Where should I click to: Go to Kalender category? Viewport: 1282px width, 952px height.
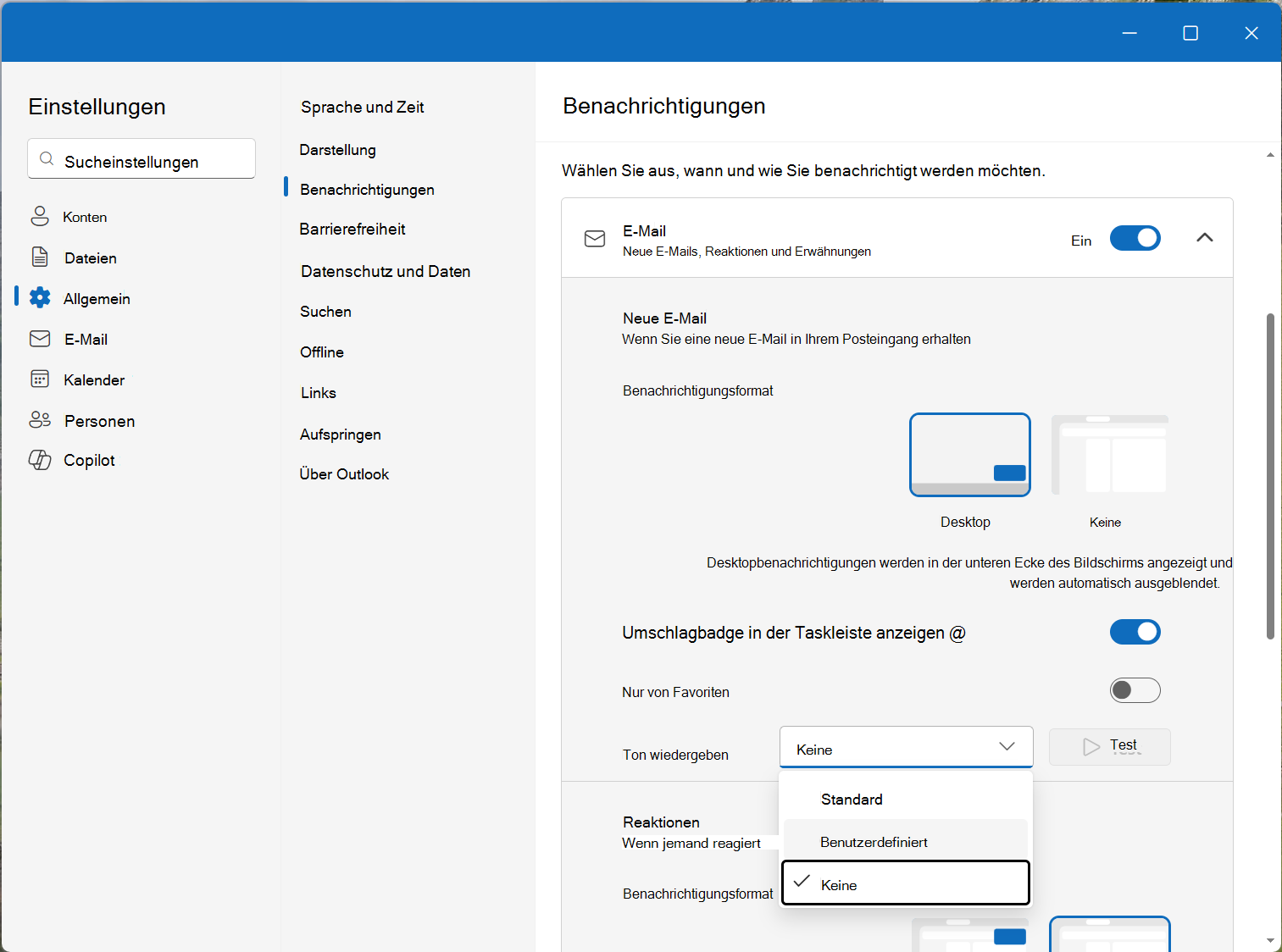tap(94, 380)
